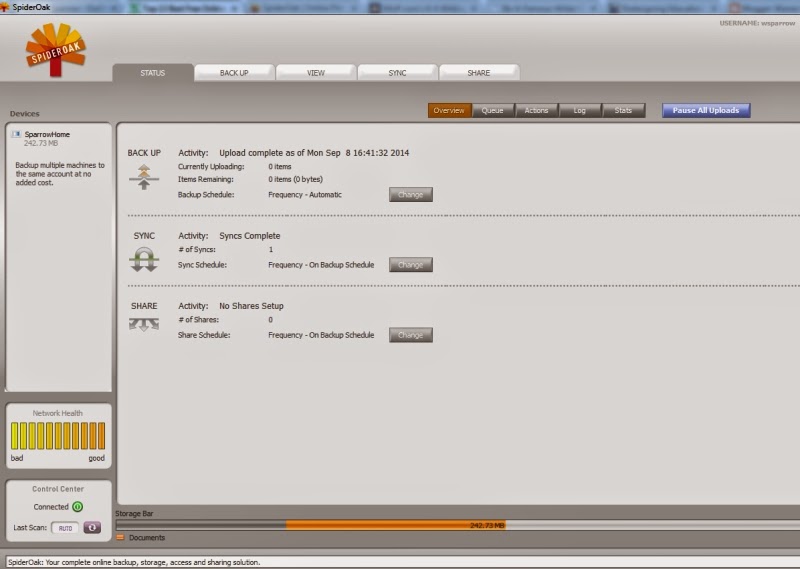This screenshot has width=800, height=569.
Task: Click the Devices panel heading
Action: (x=24, y=113)
